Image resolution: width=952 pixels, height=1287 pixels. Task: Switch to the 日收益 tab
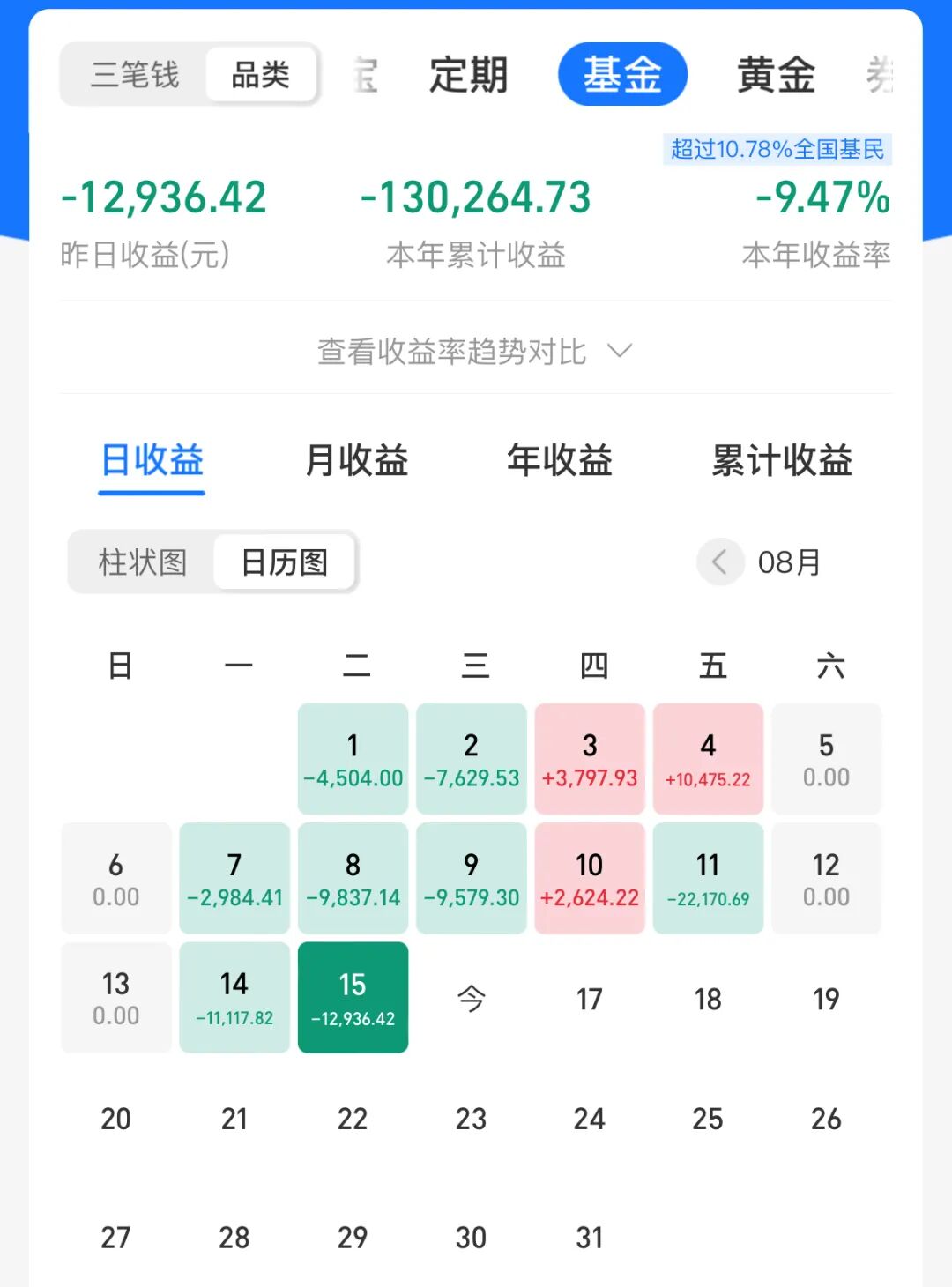click(152, 461)
